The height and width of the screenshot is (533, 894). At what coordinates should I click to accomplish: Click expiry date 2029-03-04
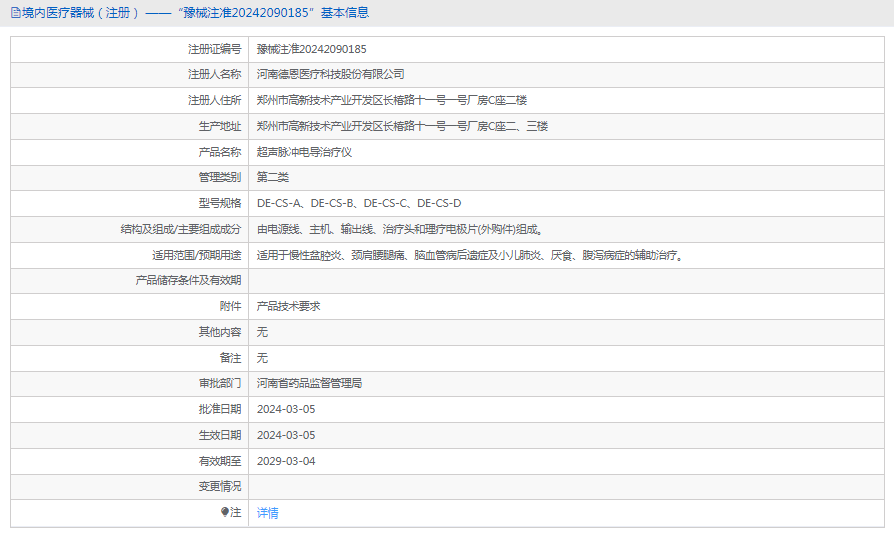pyautogui.click(x=286, y=461)
